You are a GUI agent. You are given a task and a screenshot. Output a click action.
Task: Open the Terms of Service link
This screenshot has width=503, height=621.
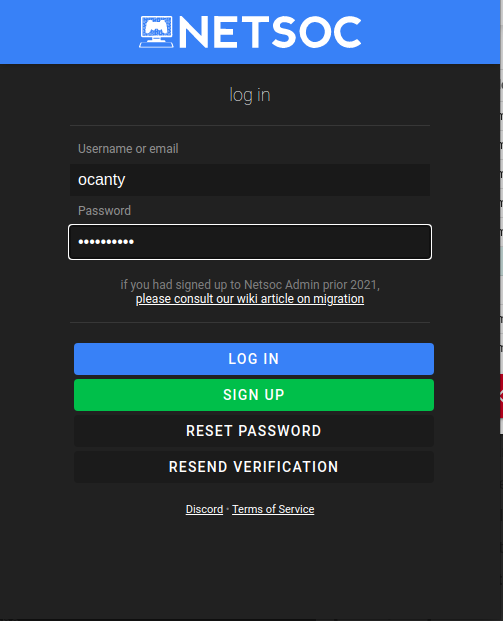pos(273,509)
